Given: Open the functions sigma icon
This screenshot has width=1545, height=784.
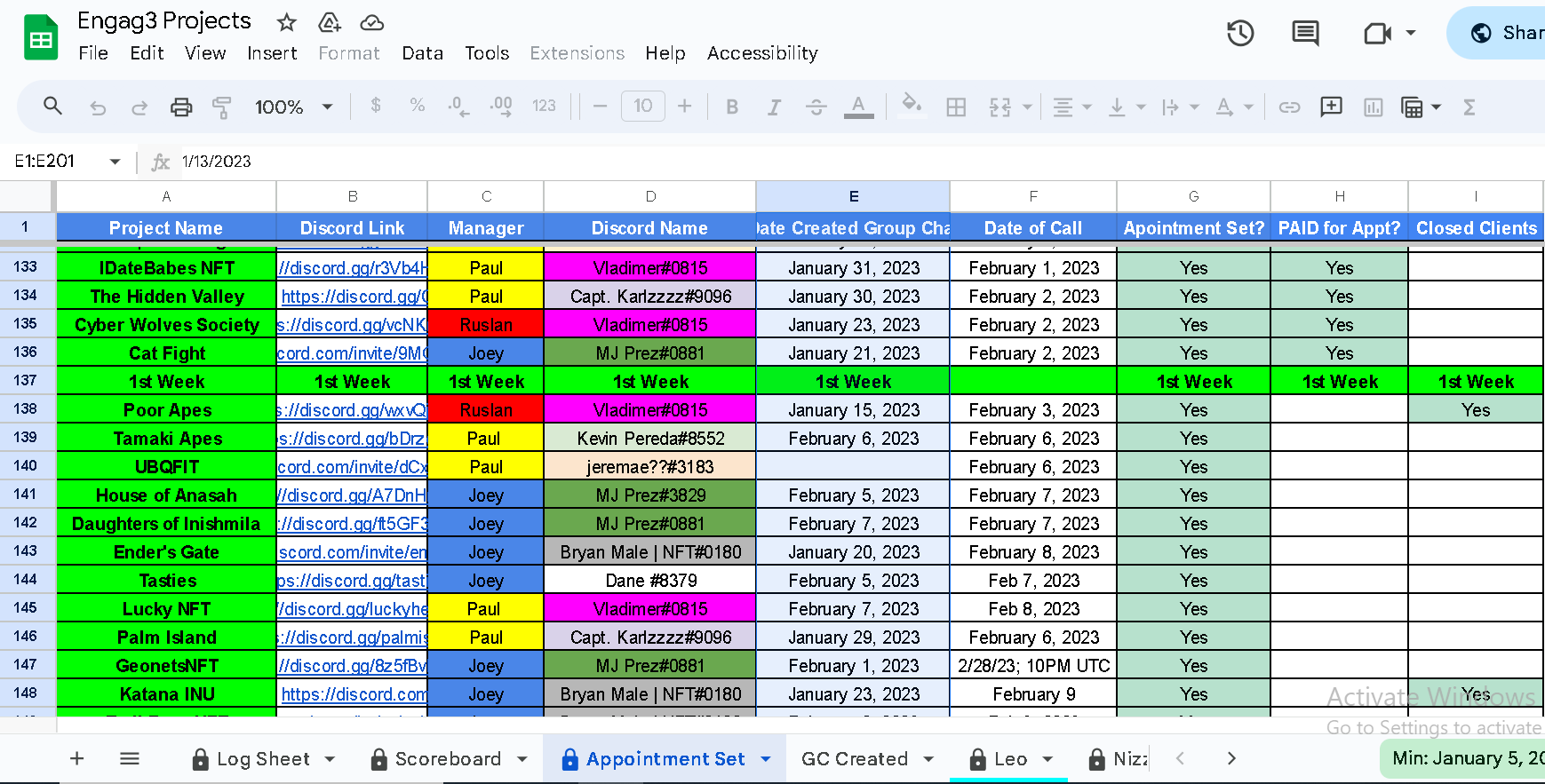Looking at the screenshot, I should point(1469,107).
